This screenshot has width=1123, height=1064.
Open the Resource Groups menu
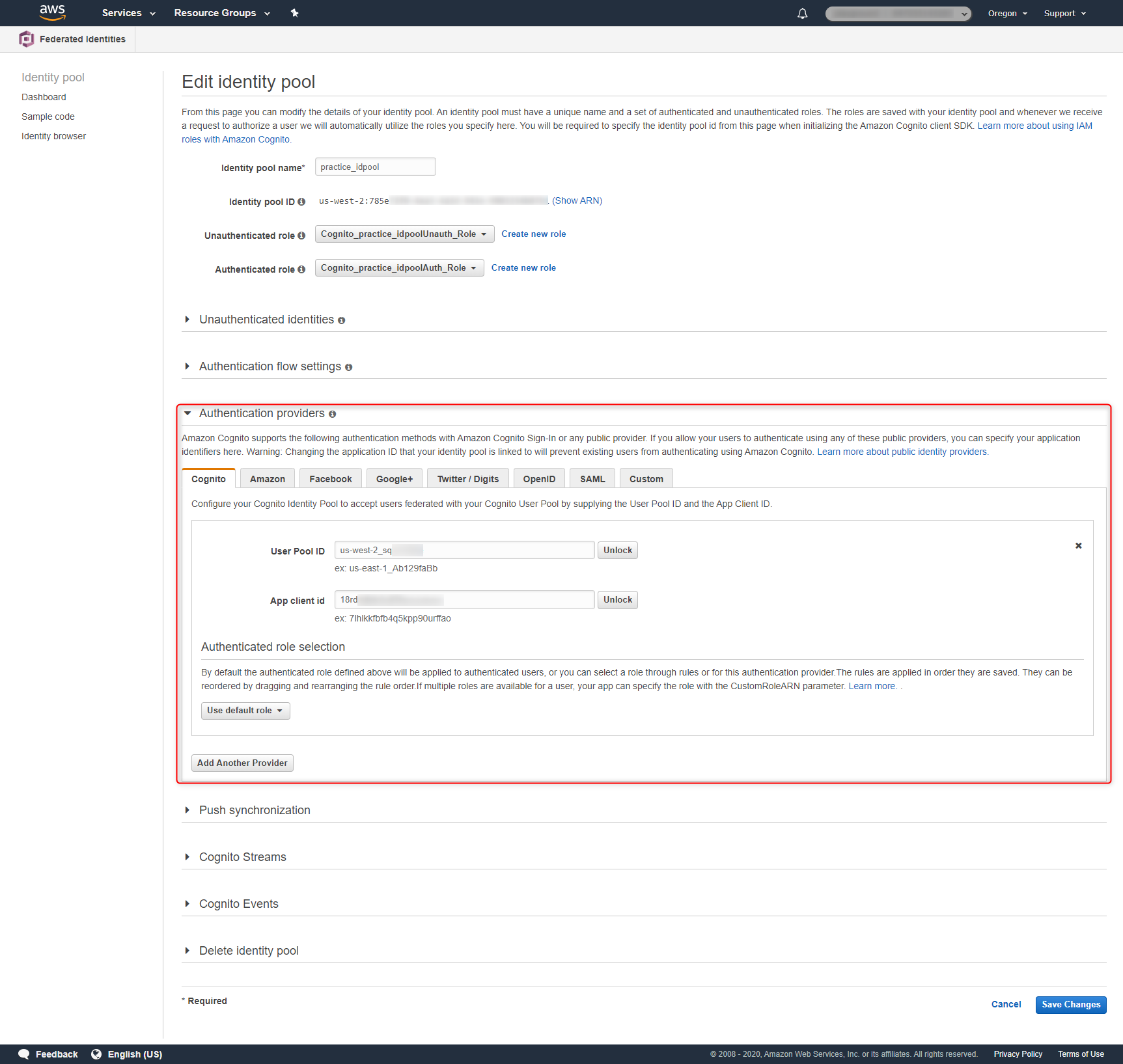click(x=222, y=13)
